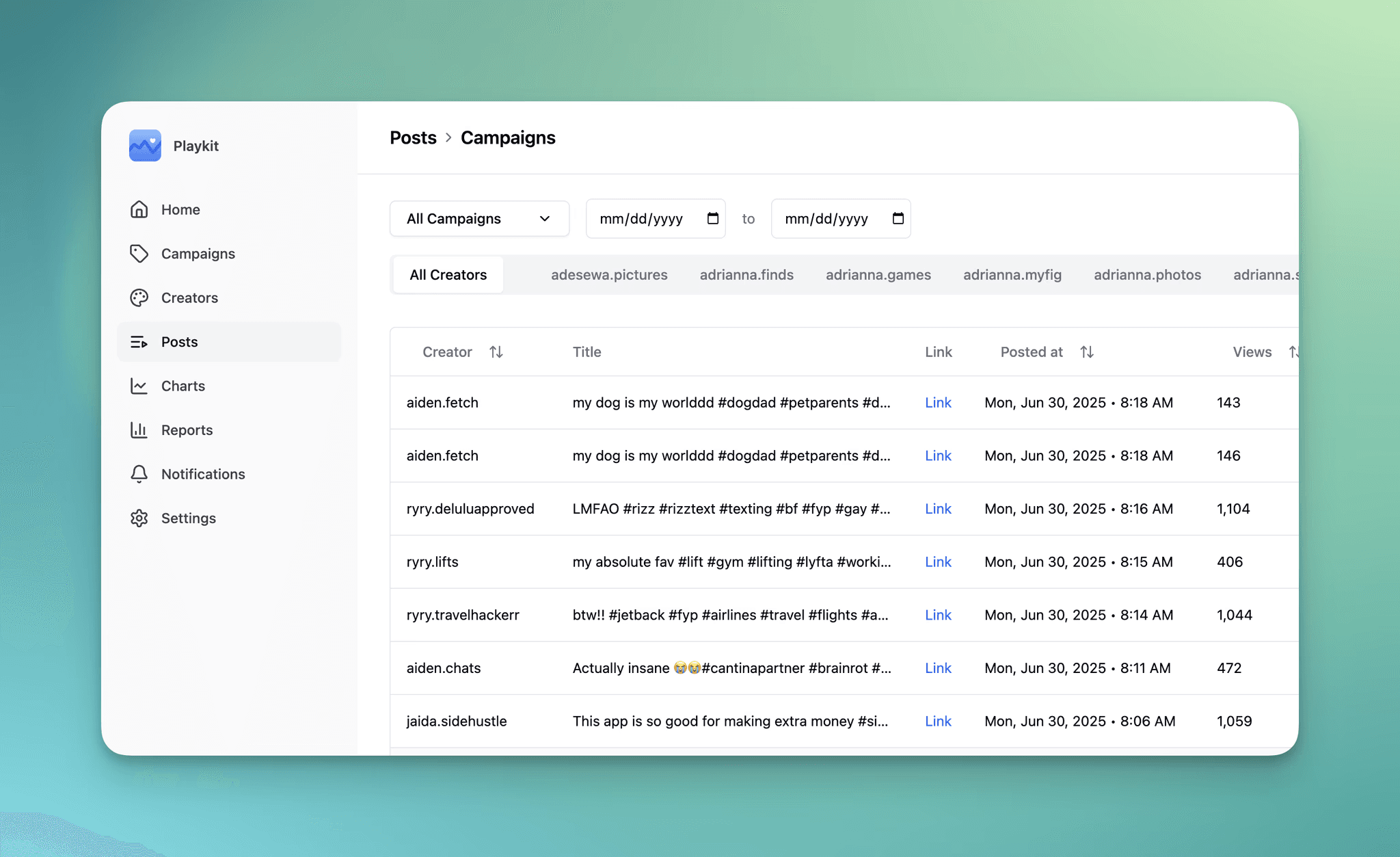
Task: Select the All Creators tab
Action: click(x=448, y=275)
